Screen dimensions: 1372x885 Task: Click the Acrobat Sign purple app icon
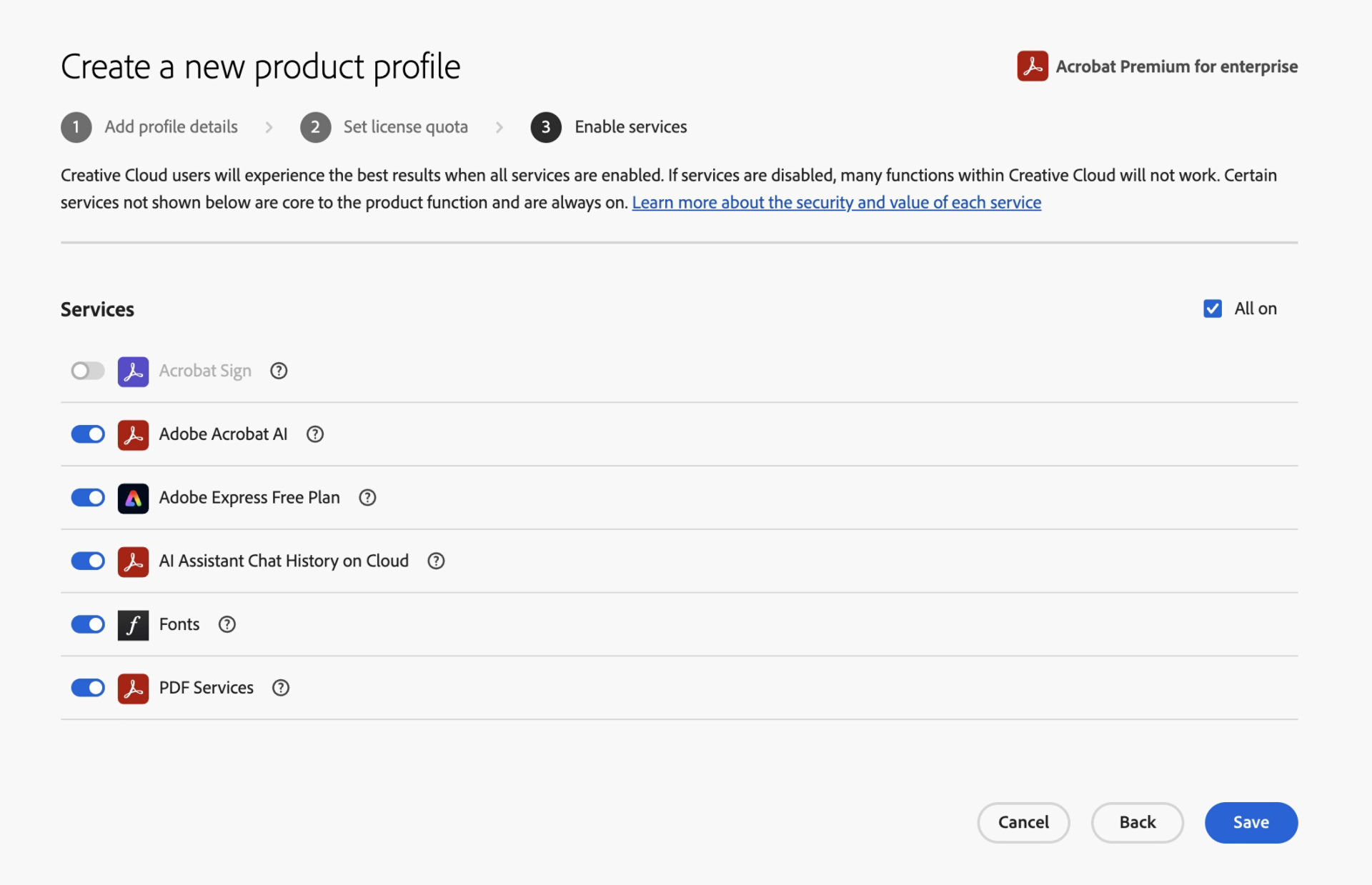tap(133, 371)
